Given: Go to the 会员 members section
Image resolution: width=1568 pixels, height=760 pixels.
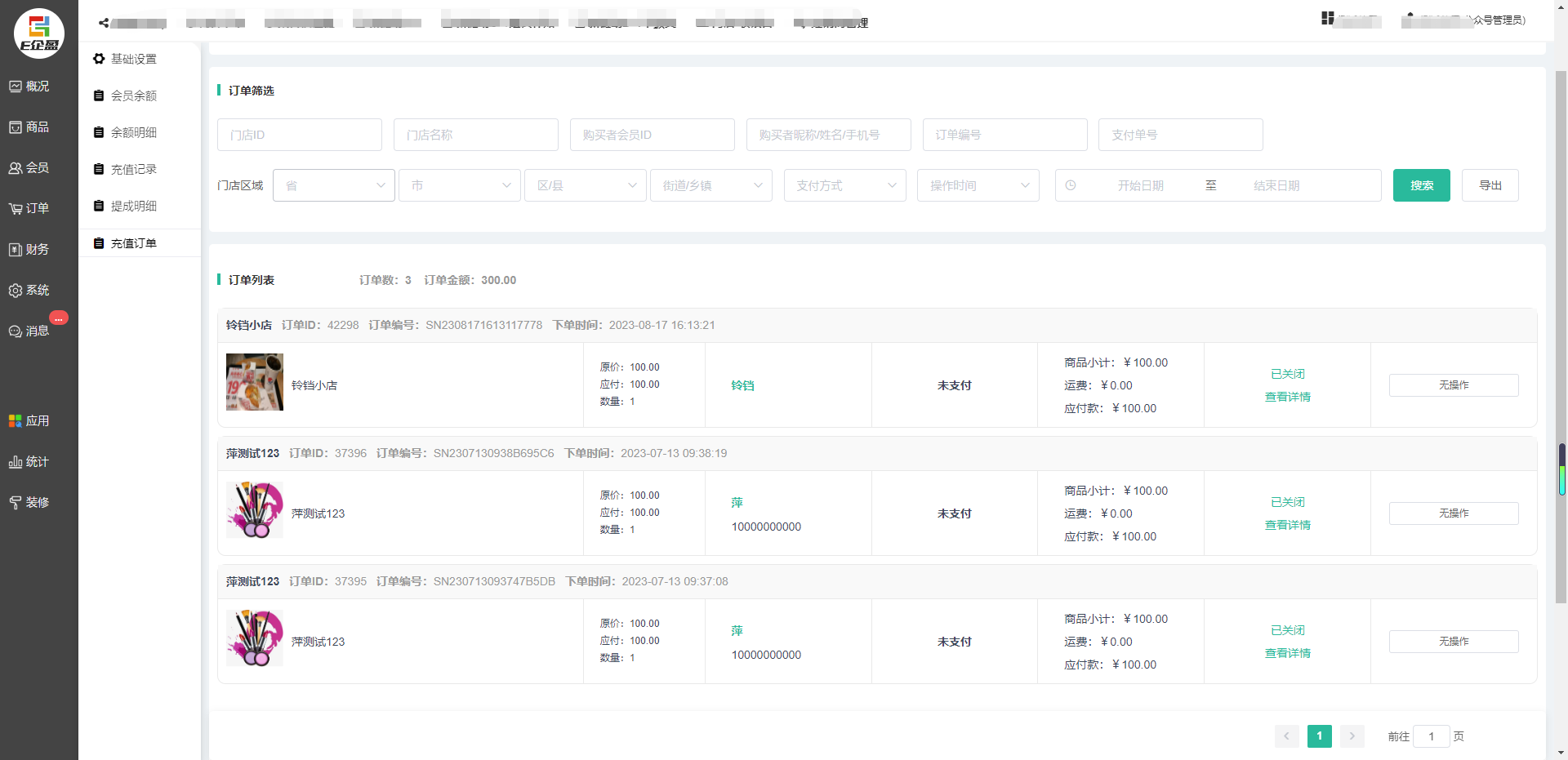Looking at the screenshot, I should pos(29,168).
